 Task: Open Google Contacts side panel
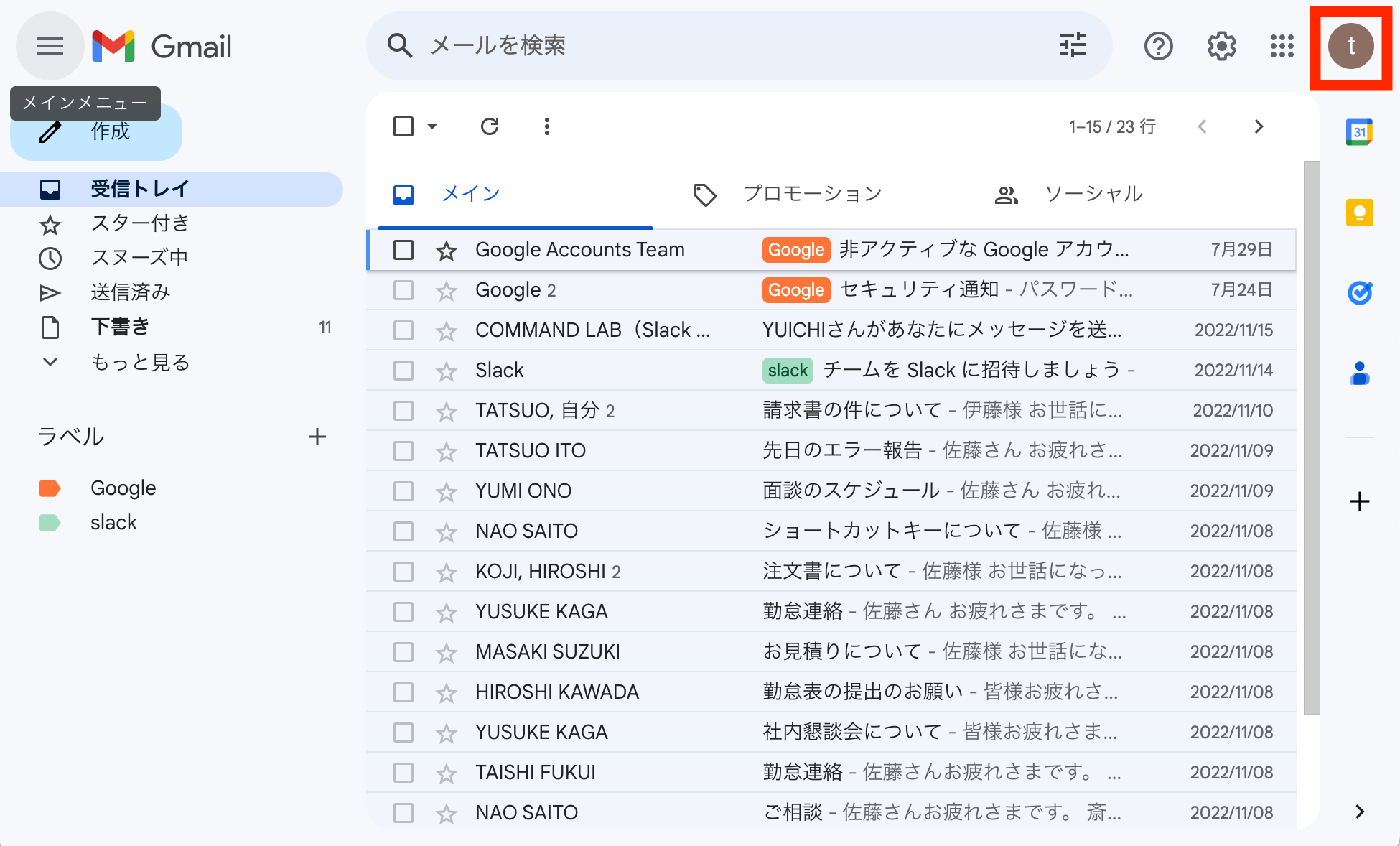(x=1360, y=373)
